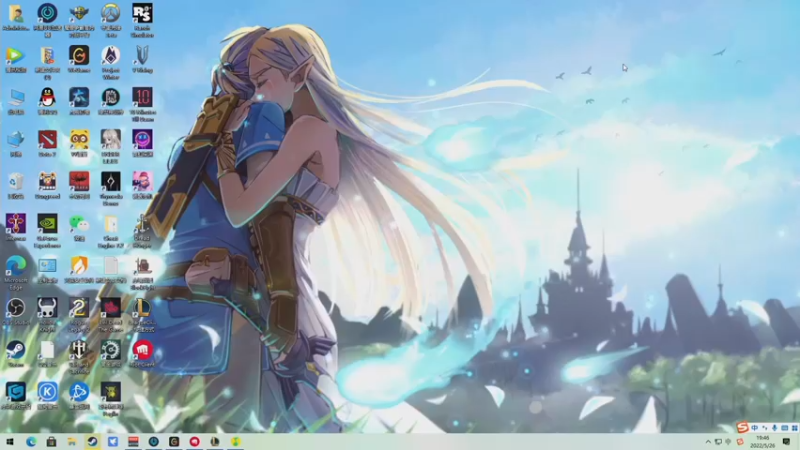Launch the WeChat shortcut
This screenshot has width=800, height=450.
click(79, 223)
